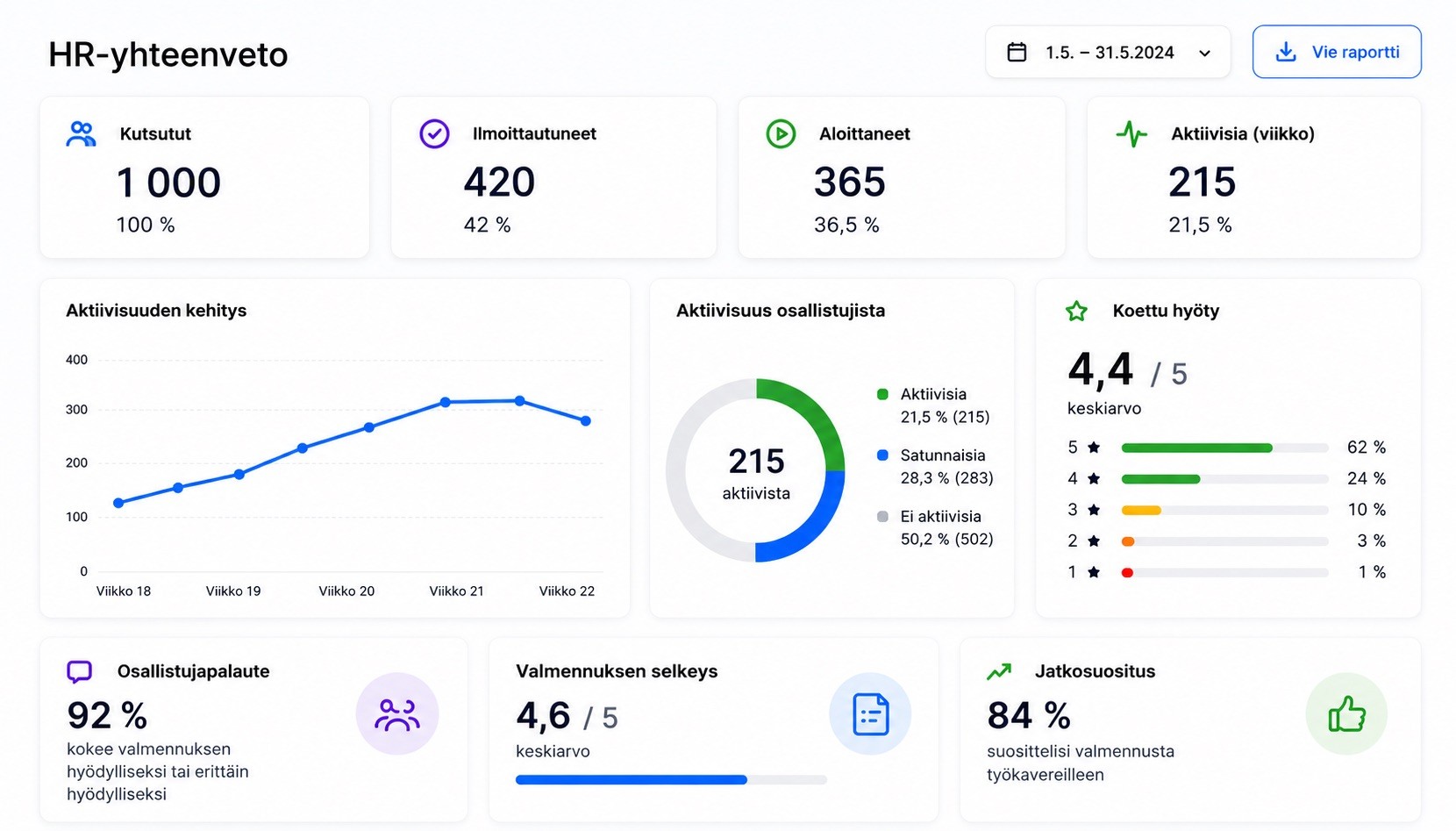This screenshot has height=831, width=1456.
Task: Click the thumbs-up icon in Jatkosuositus
Action: [x=1346, y=714]
